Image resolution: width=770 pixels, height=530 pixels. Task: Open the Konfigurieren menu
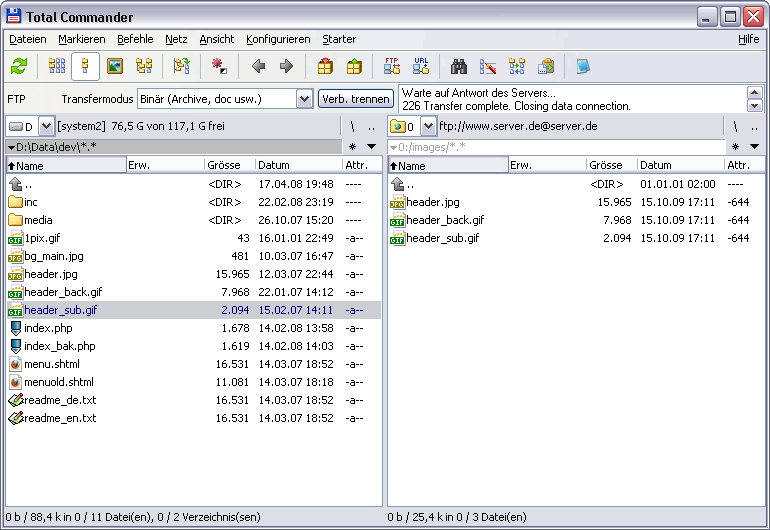tap(278, 39)
